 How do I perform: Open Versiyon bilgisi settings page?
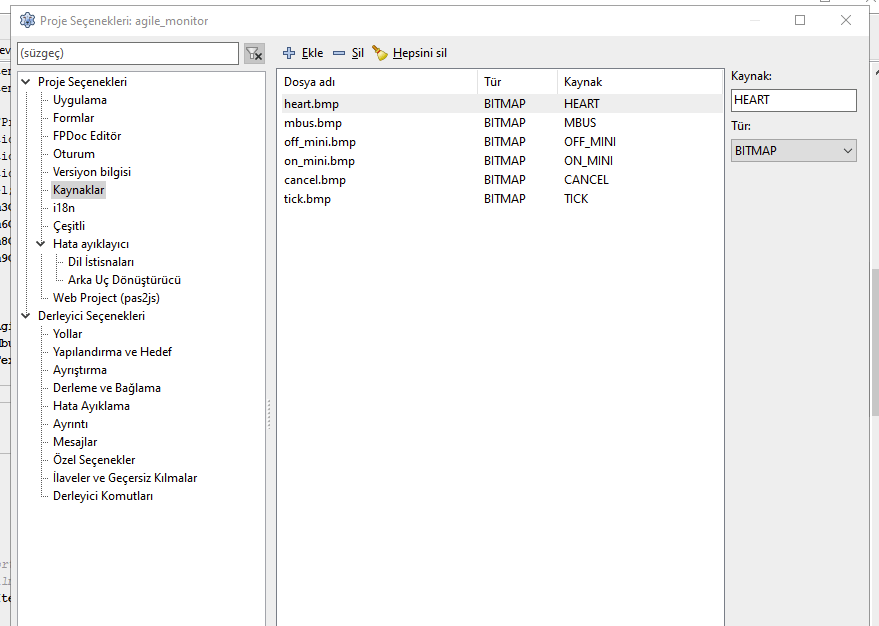click(x=91, y=172)
